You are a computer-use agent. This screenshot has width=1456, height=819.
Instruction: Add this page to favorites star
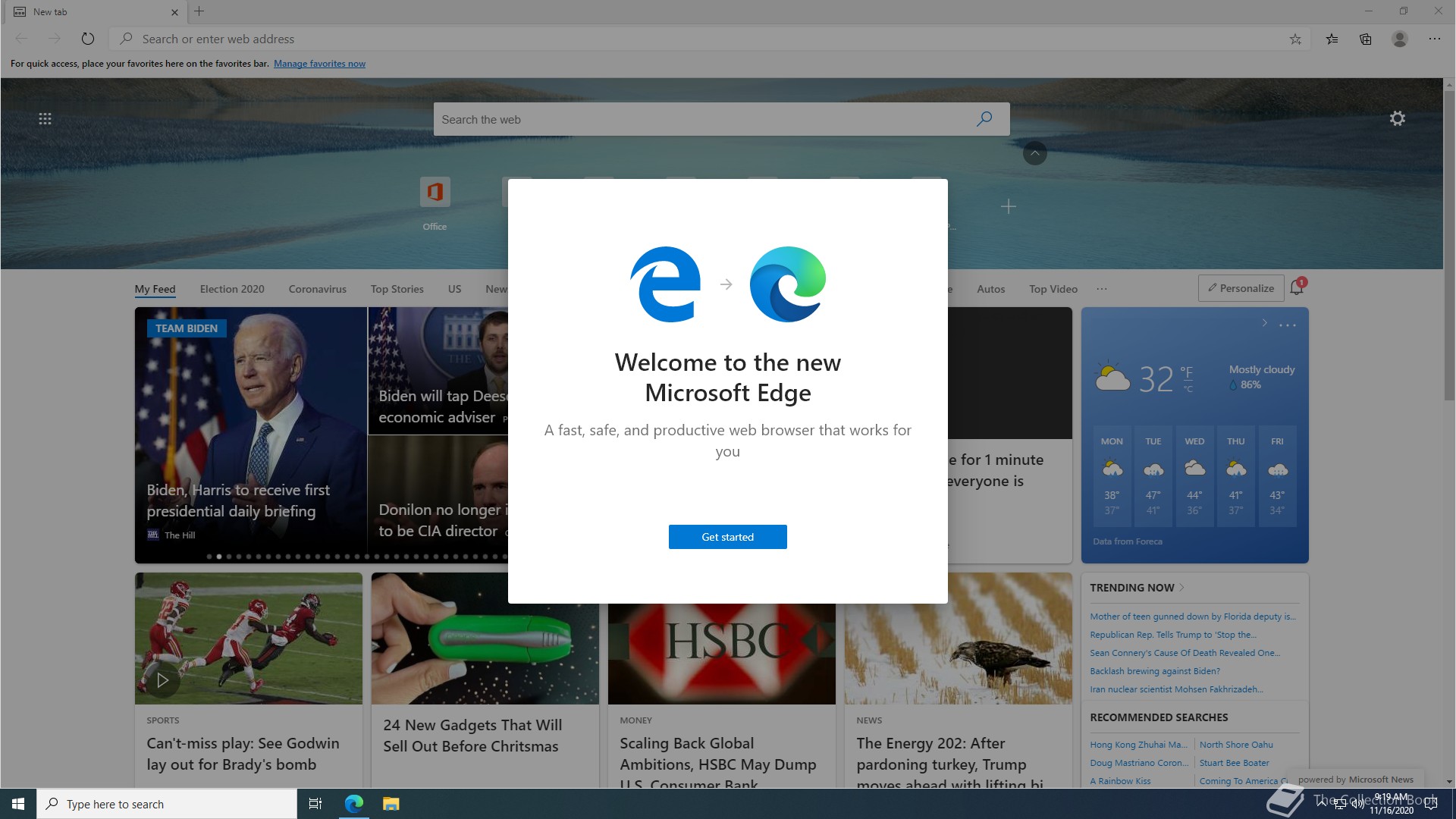click(1295, 39)
